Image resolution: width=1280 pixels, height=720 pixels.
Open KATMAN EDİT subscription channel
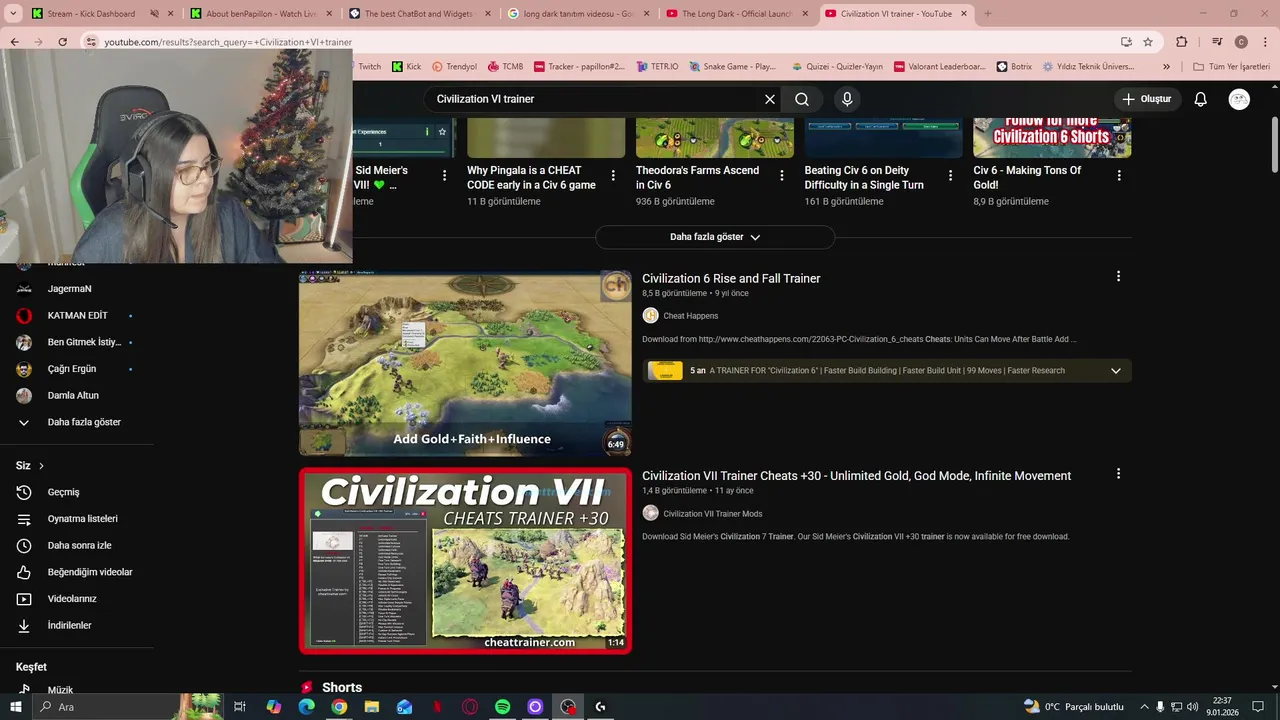[77, 316]
